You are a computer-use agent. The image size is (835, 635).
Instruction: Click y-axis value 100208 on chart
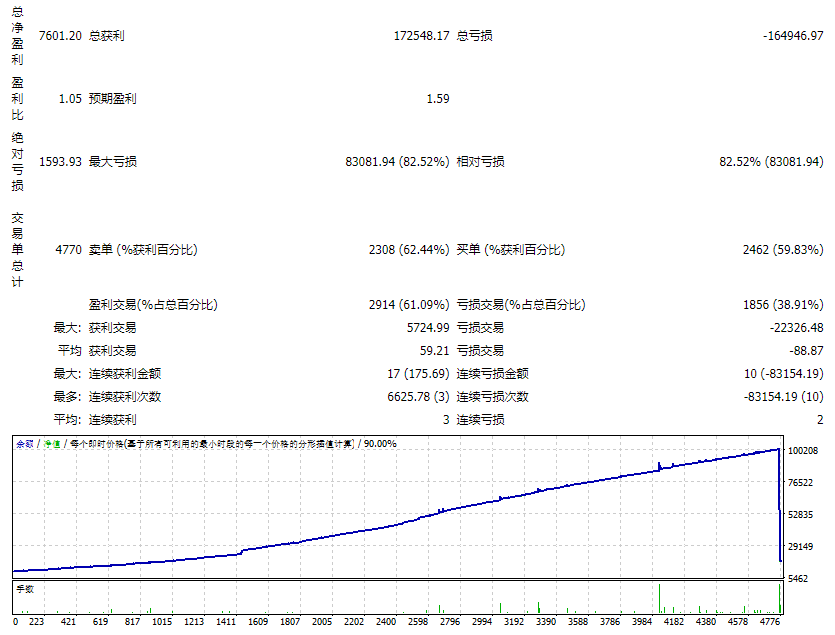point(803,451)
